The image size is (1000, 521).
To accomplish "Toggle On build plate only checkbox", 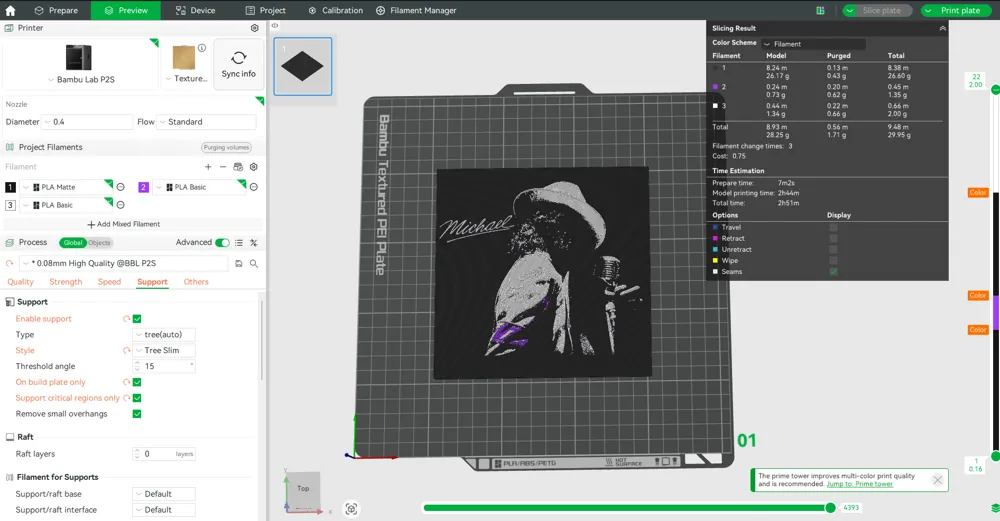I will click(x=137, y=382).
